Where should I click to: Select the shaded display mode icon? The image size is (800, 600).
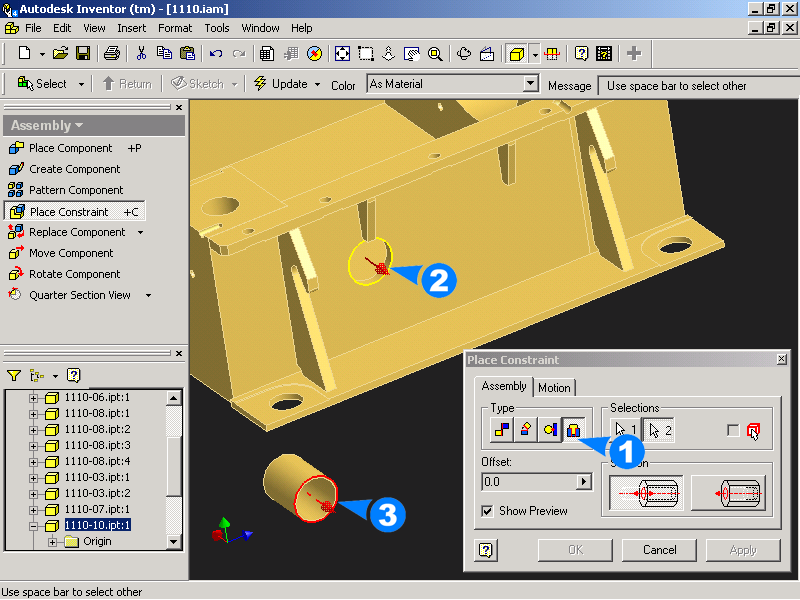click(x=517, y=53)
